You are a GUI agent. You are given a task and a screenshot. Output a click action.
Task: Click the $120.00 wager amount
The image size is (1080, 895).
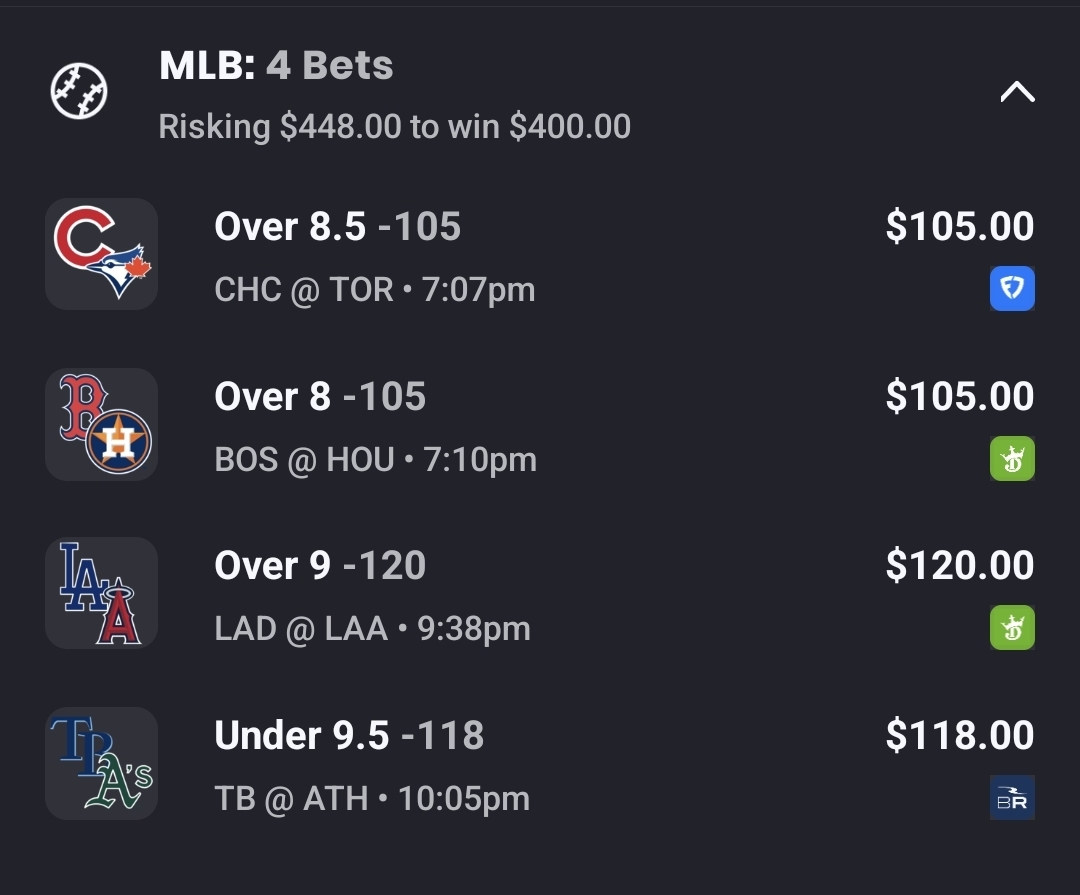[959, 566]
